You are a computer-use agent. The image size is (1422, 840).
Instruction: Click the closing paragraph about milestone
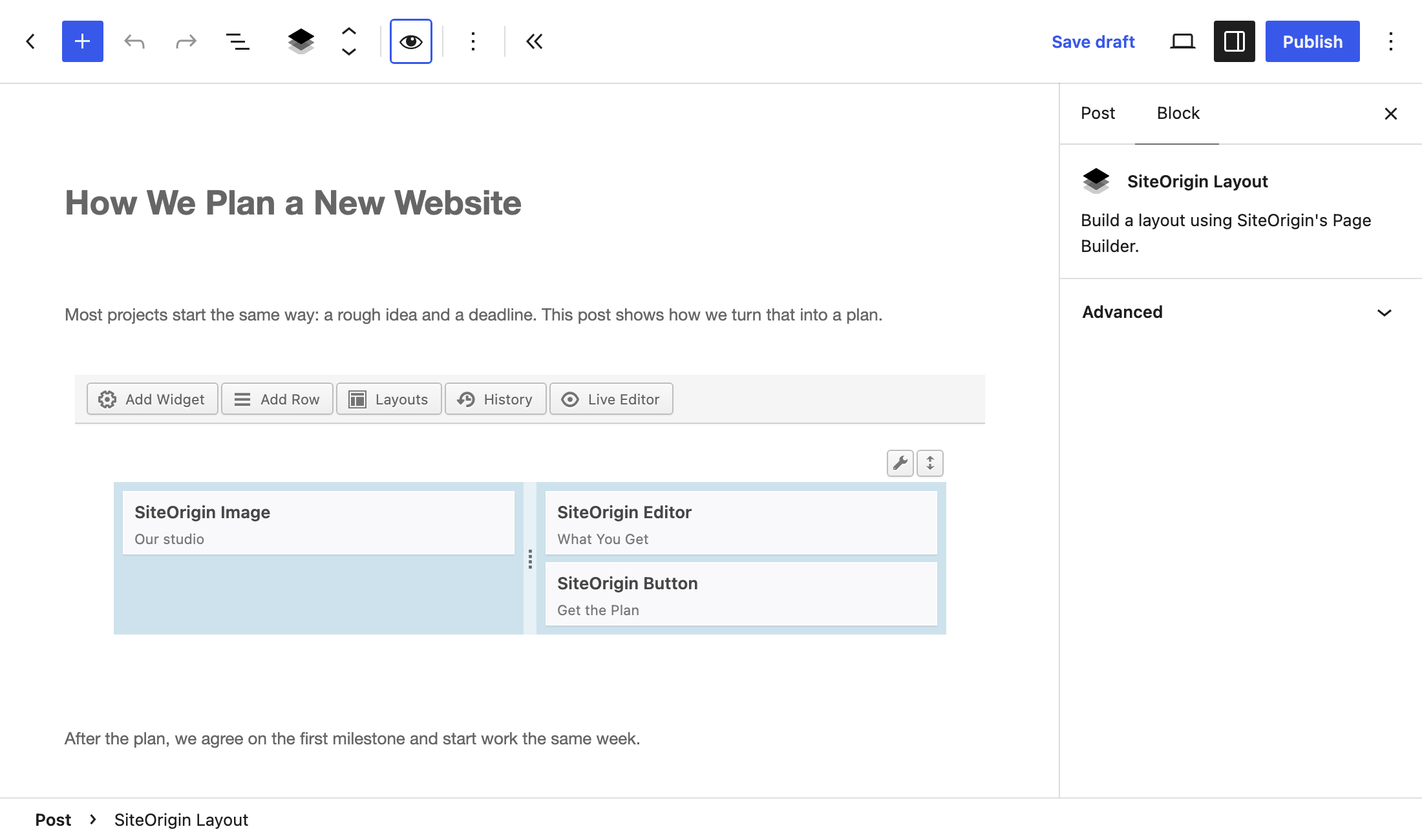tap(352, 739)
